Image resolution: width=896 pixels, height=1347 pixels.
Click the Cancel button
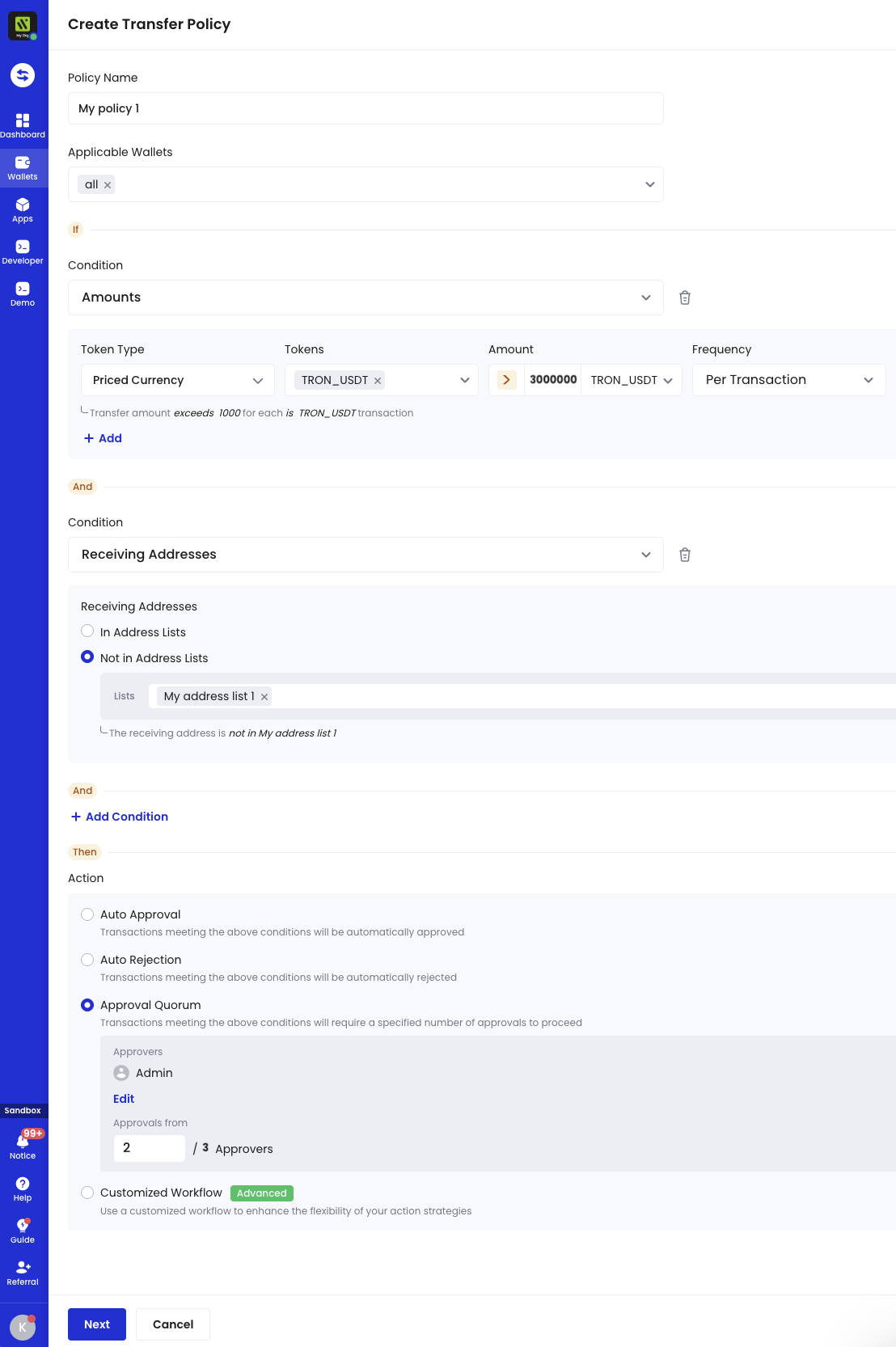(x=173, y=1324)
